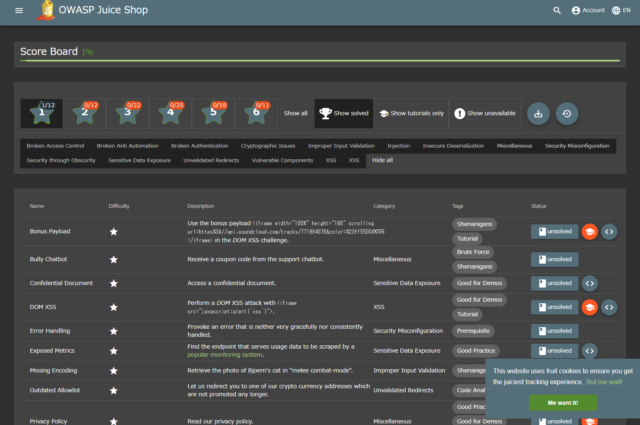Screen dimensions: 640x425
Task: Open the search magnifier
Action: (557, 11)
